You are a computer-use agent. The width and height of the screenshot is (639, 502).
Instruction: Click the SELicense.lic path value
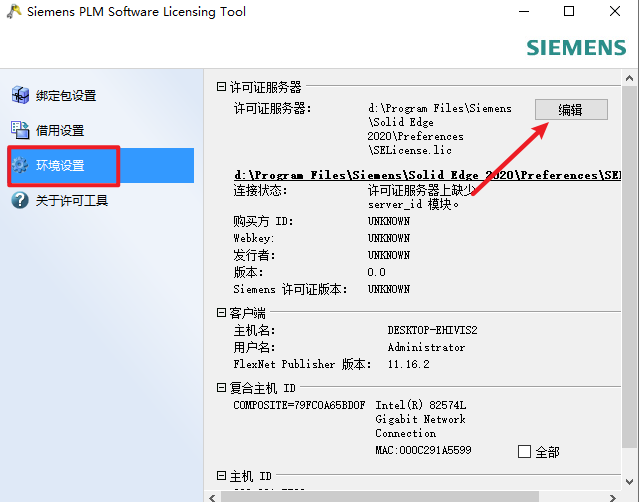point(439,129)
